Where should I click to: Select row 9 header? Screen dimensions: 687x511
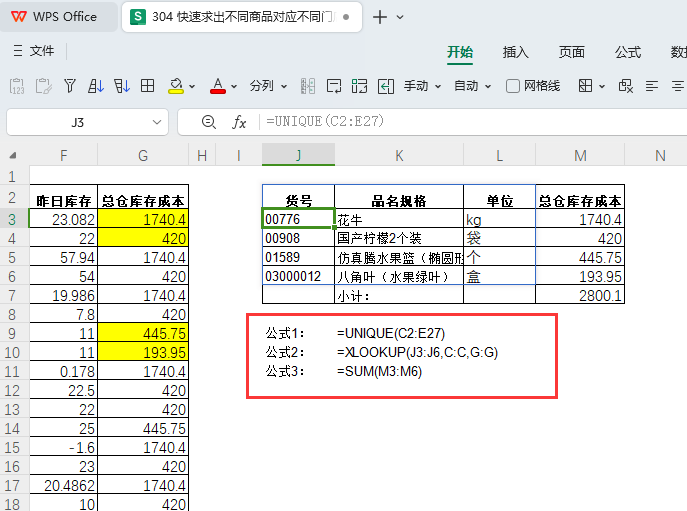12,334
